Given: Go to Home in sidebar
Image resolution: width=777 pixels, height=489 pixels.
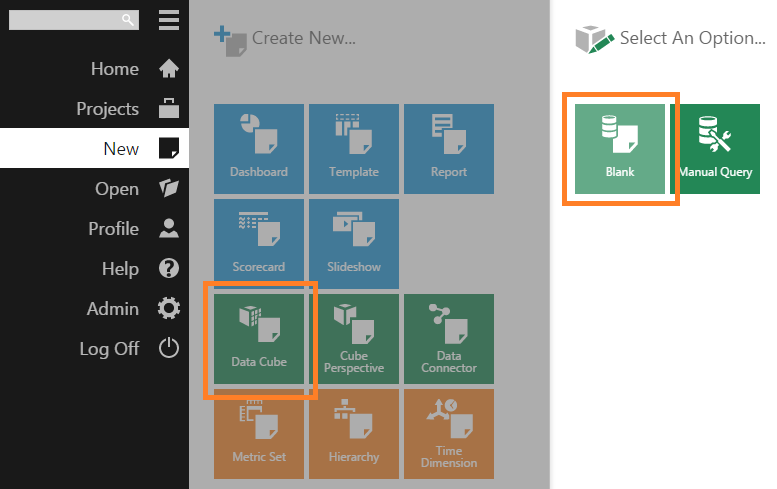Looking at the screenshot, I should (x=115, y=69).
